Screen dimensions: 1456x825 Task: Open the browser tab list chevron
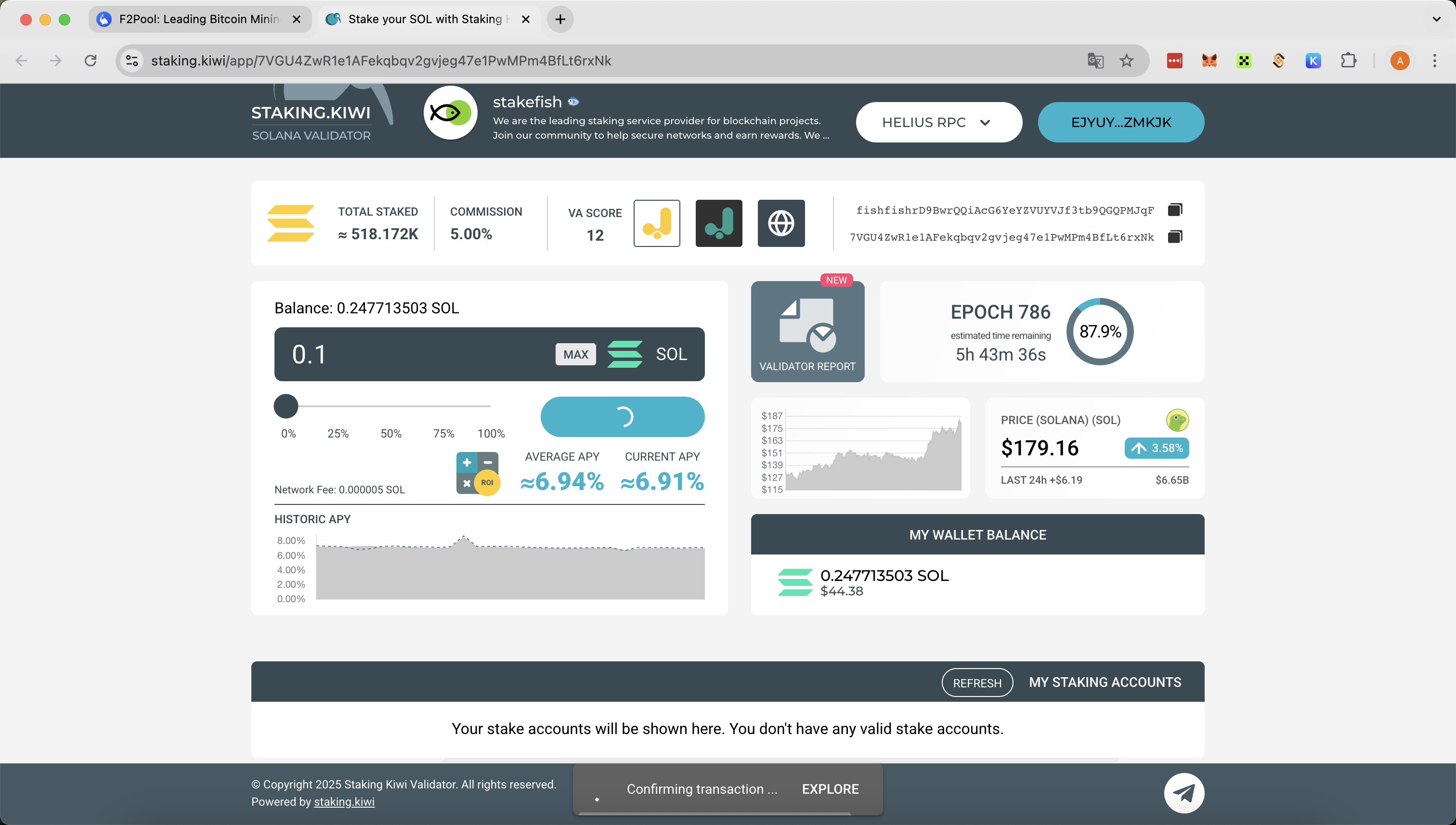tap(1436, 19)
